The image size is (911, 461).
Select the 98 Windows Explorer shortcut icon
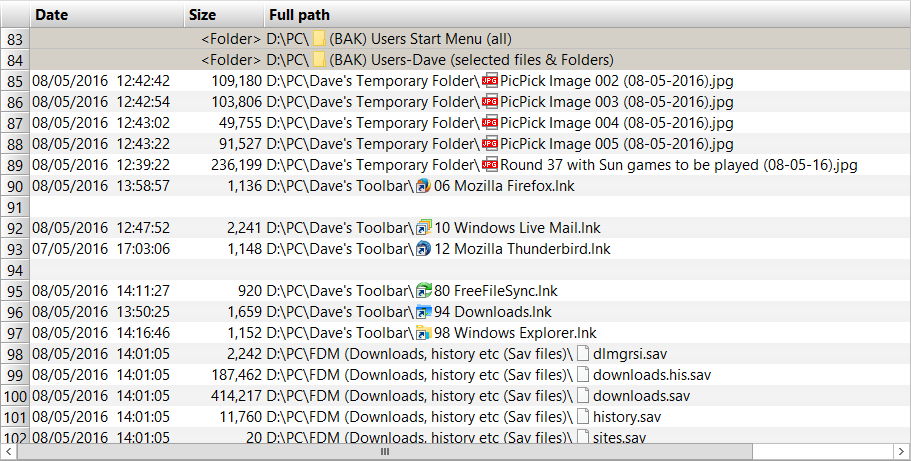pyautogui.click(x=424, y=333)
